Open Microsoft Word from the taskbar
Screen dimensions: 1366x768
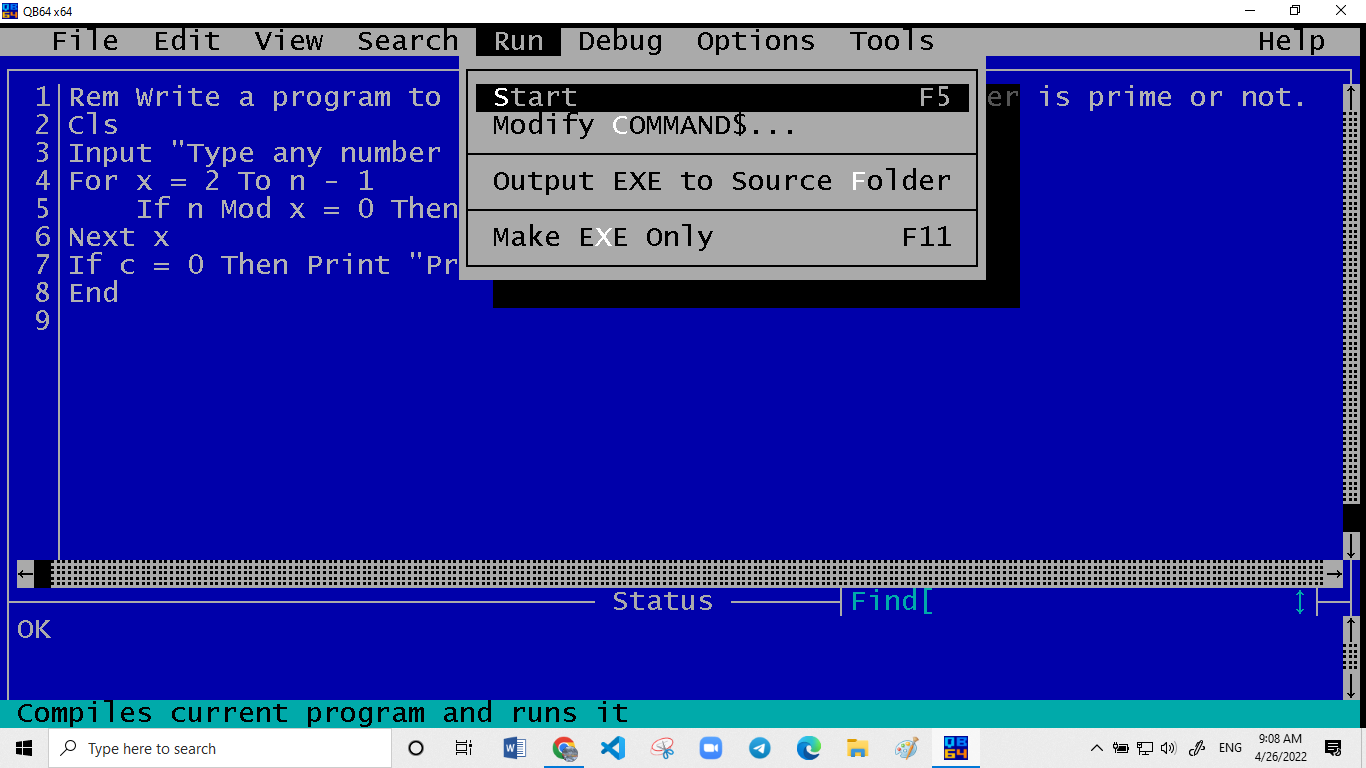click(x=514, y=748)
